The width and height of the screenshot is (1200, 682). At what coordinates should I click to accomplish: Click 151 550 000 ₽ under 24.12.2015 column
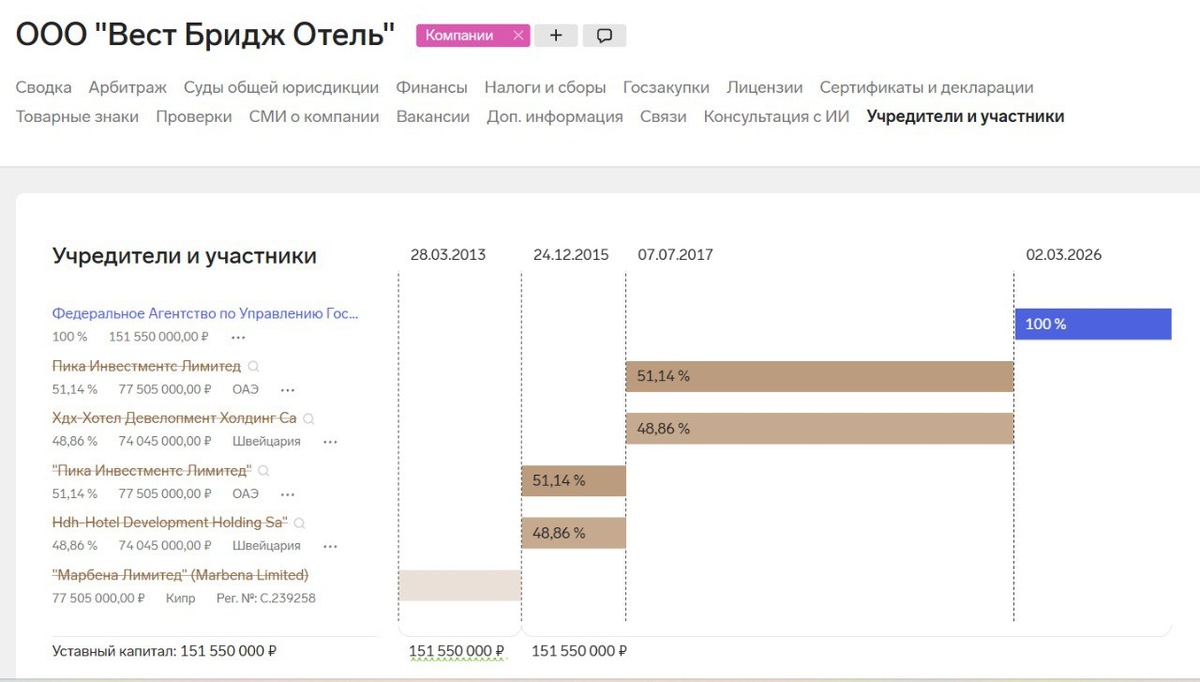point(579,651)
